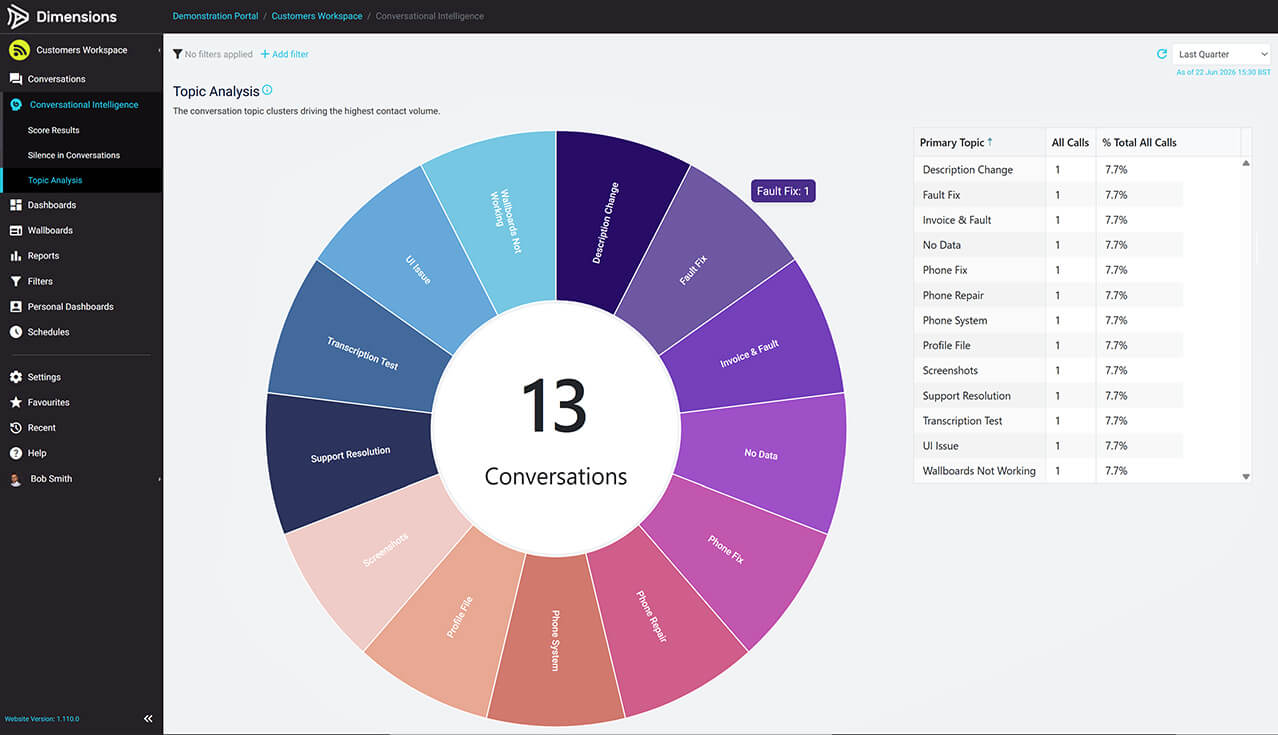The image size is (1278, 735).
Task: Select the Silence in Conversations menu item
Action: click(x=74, y=155)
